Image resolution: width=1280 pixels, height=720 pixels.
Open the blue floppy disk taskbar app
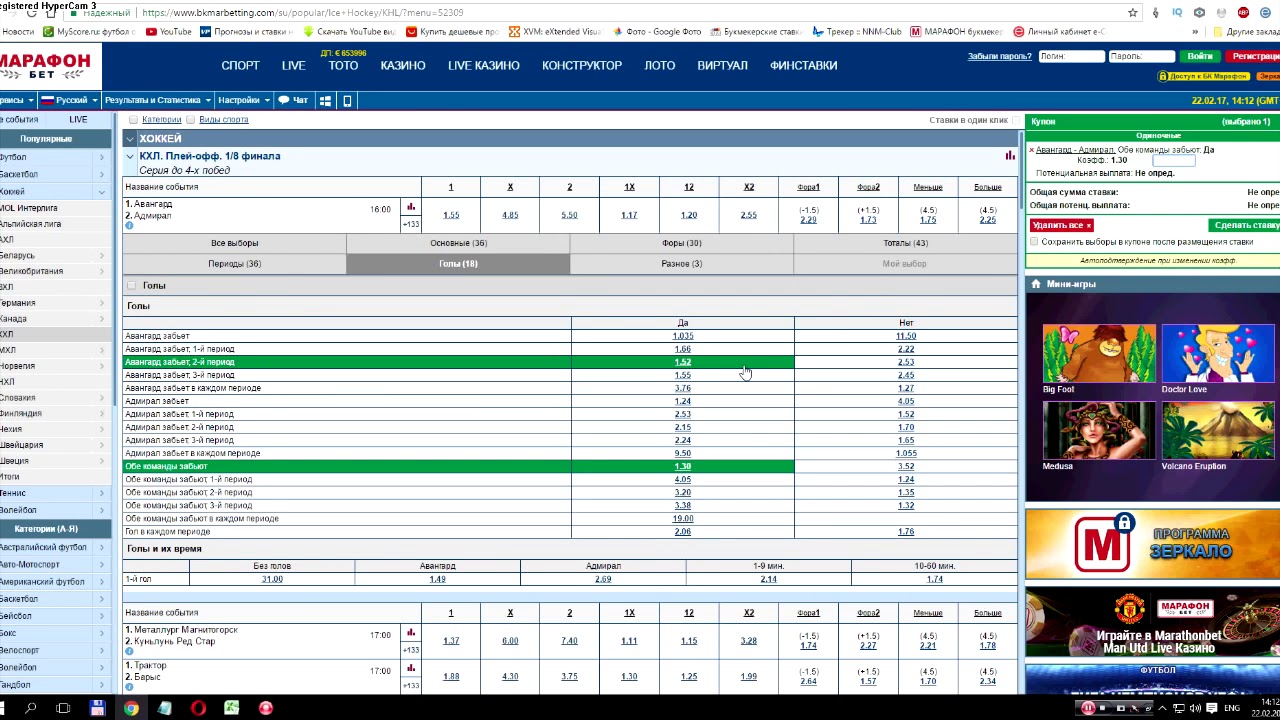coord(97,708)
